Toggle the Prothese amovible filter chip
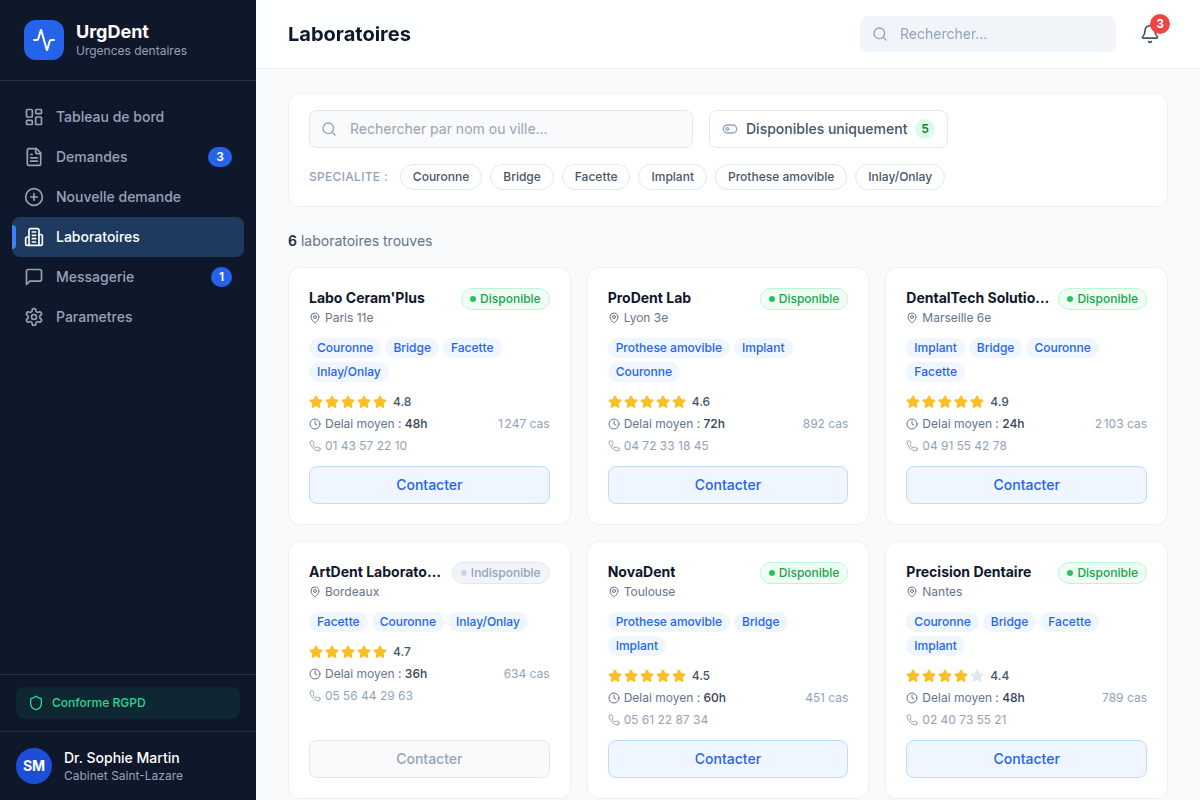This screenshot has height=800, width=1200. coord(781,177)
